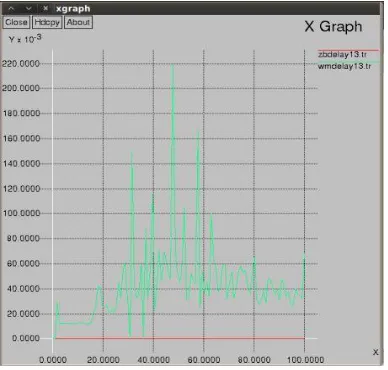Click the 0.0000 x-axis label
The height and width of the screenshot is (370, 388).
[x=53, y=360]
